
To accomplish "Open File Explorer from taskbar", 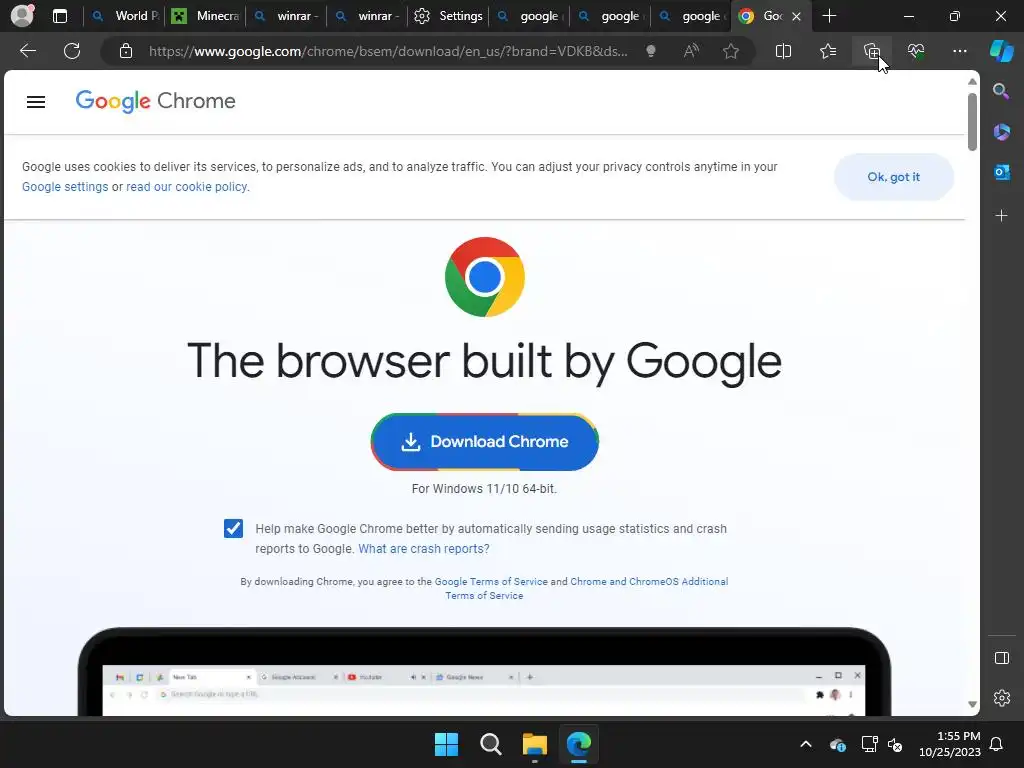I will click(535, 744).
